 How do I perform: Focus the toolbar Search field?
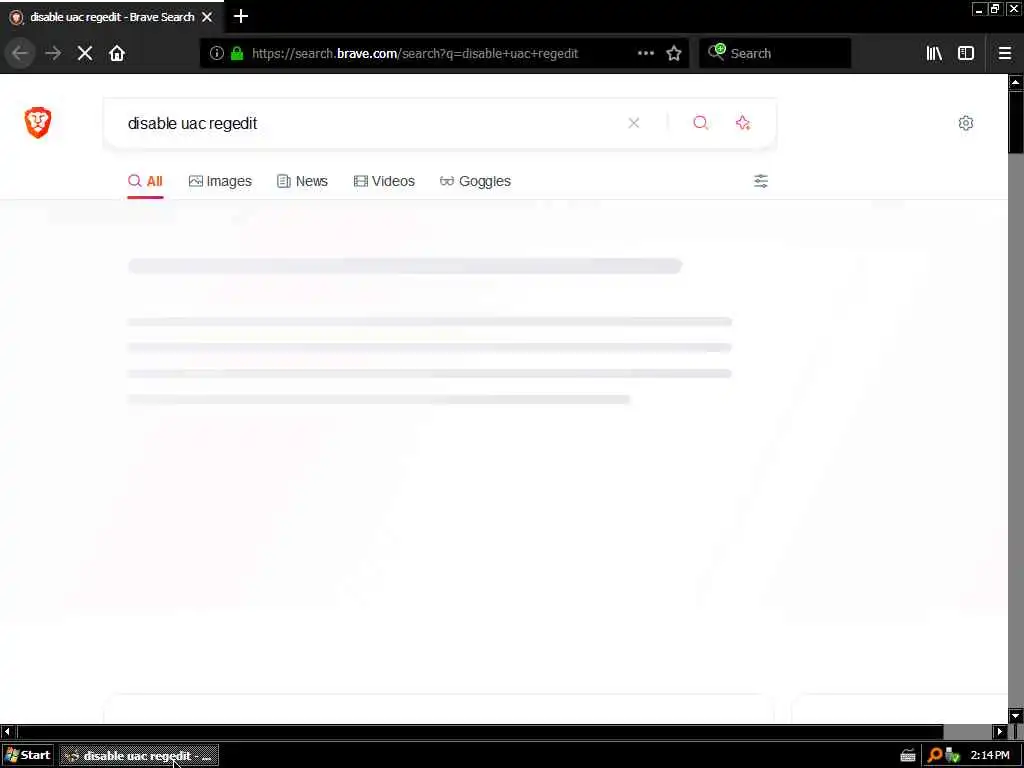[775, 53]
